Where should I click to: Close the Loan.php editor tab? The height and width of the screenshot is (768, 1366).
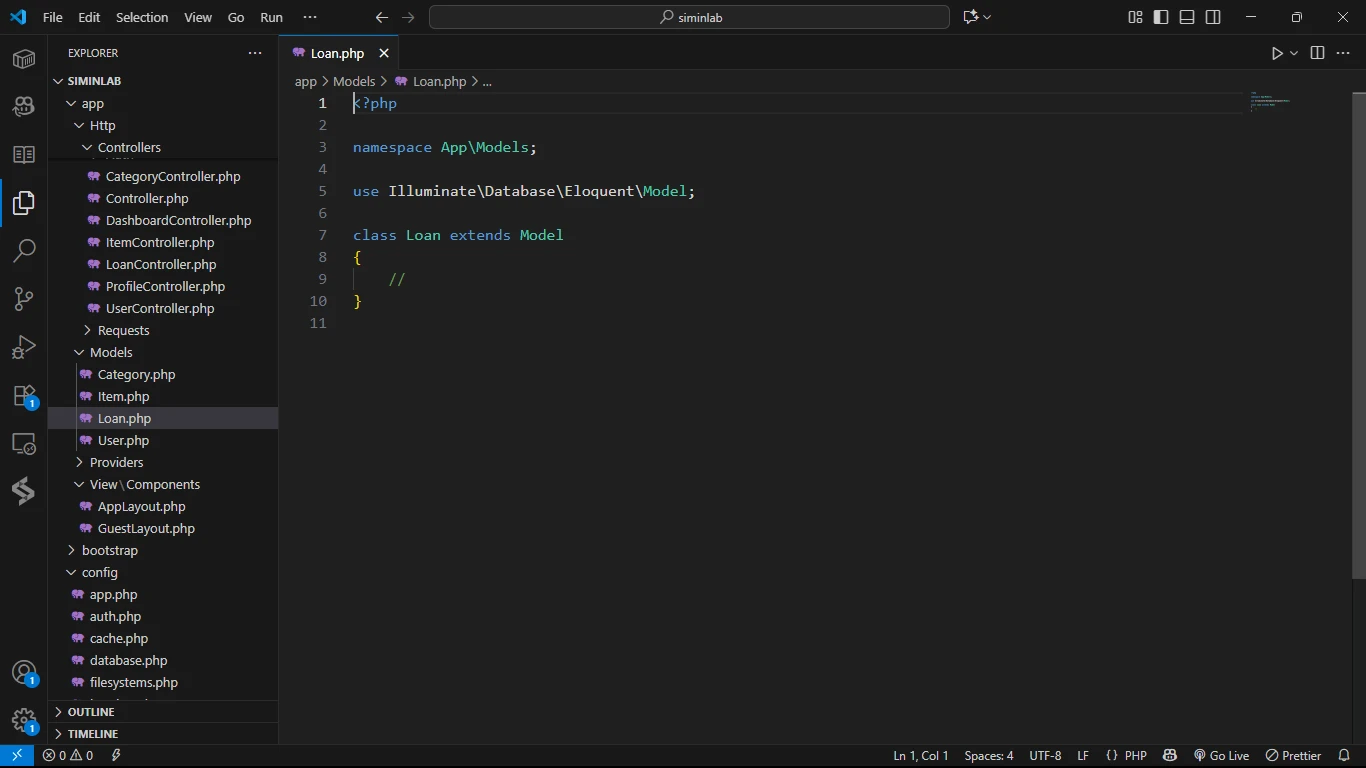pos(383,54)
